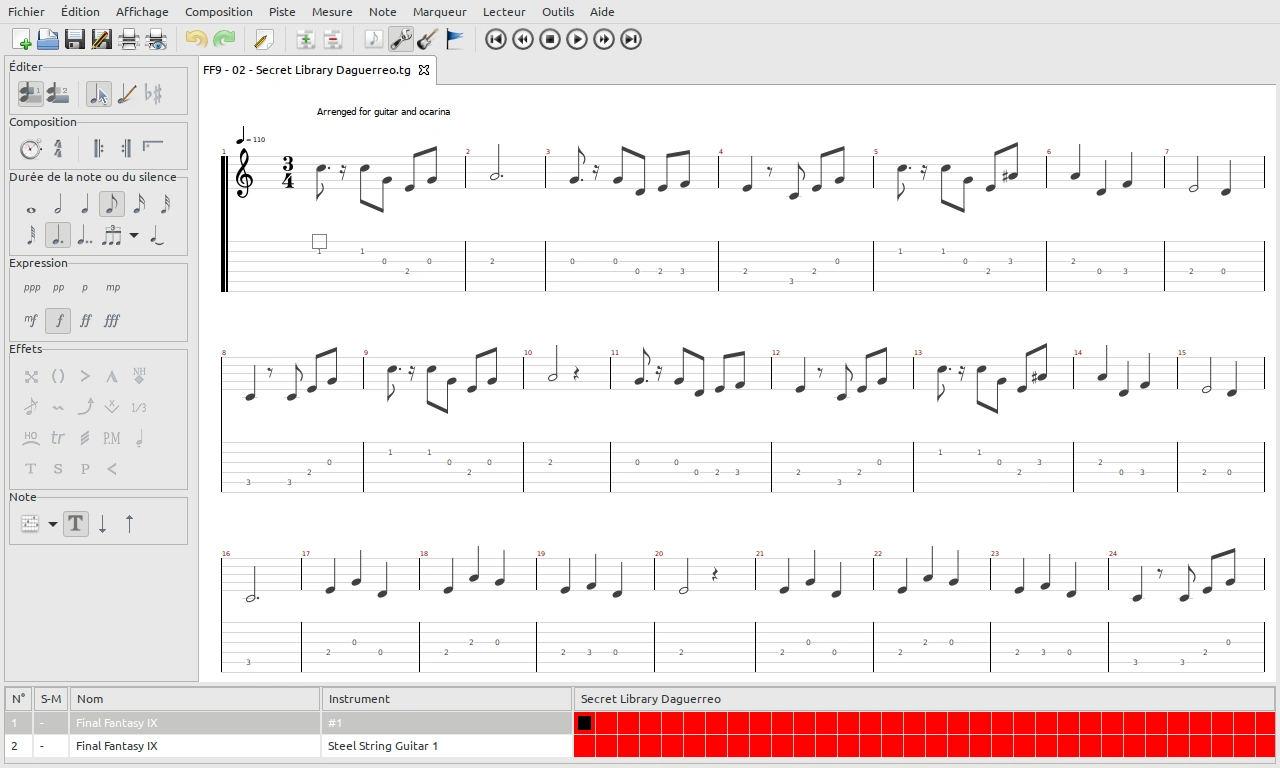Select half note duration

point(58,205)
